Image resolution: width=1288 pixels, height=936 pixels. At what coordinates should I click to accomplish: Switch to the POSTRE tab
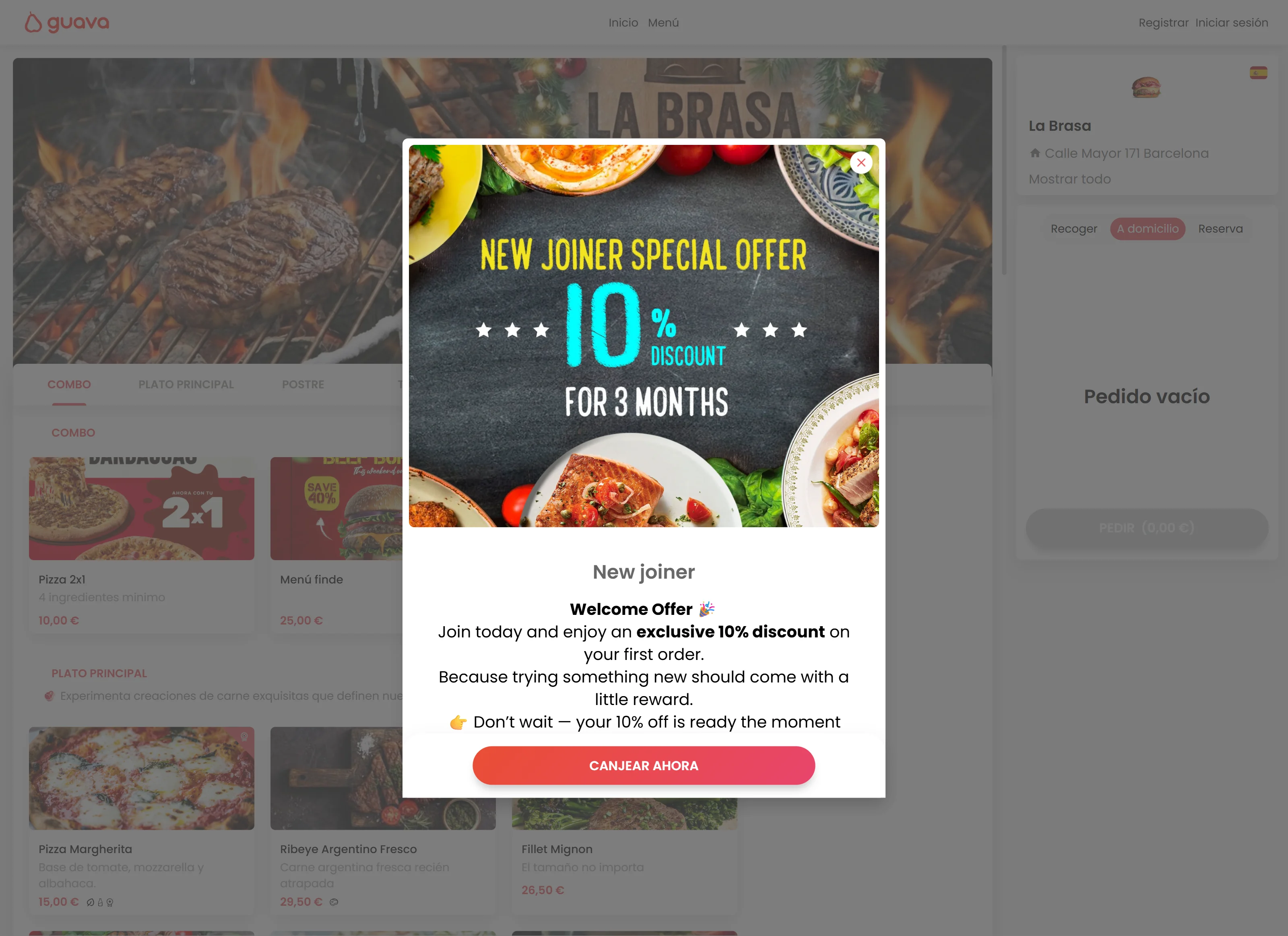pyautogui.click(x=303, y=384)
